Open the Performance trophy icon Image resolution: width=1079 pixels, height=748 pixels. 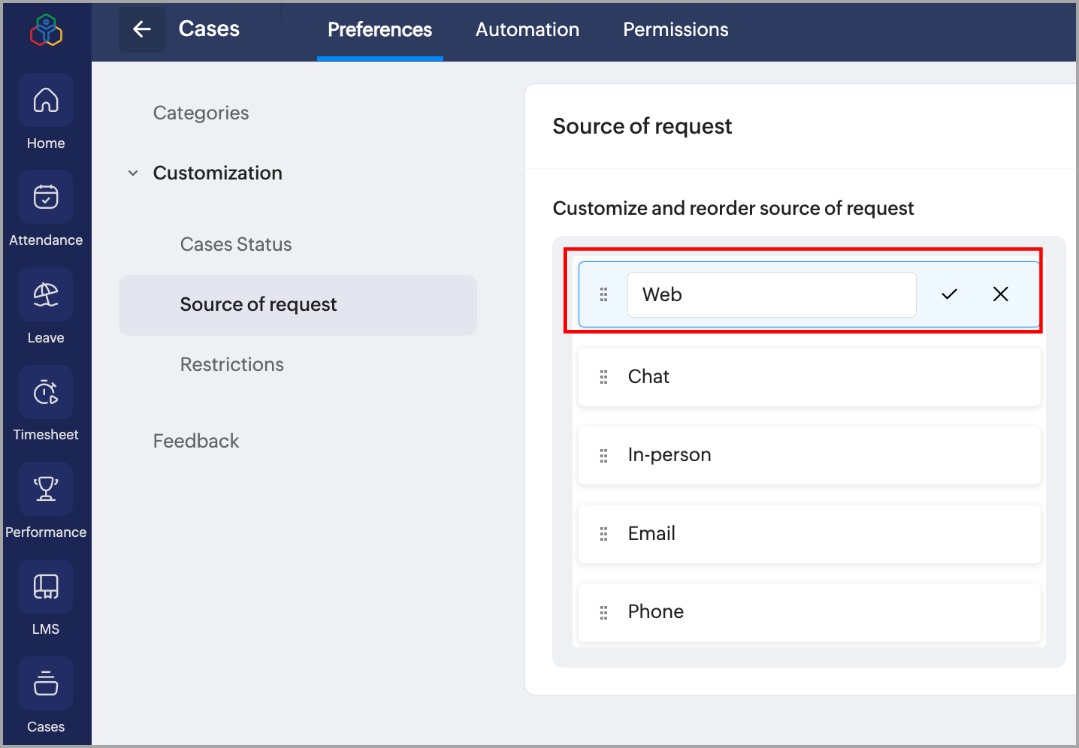(x=46, y=489)
